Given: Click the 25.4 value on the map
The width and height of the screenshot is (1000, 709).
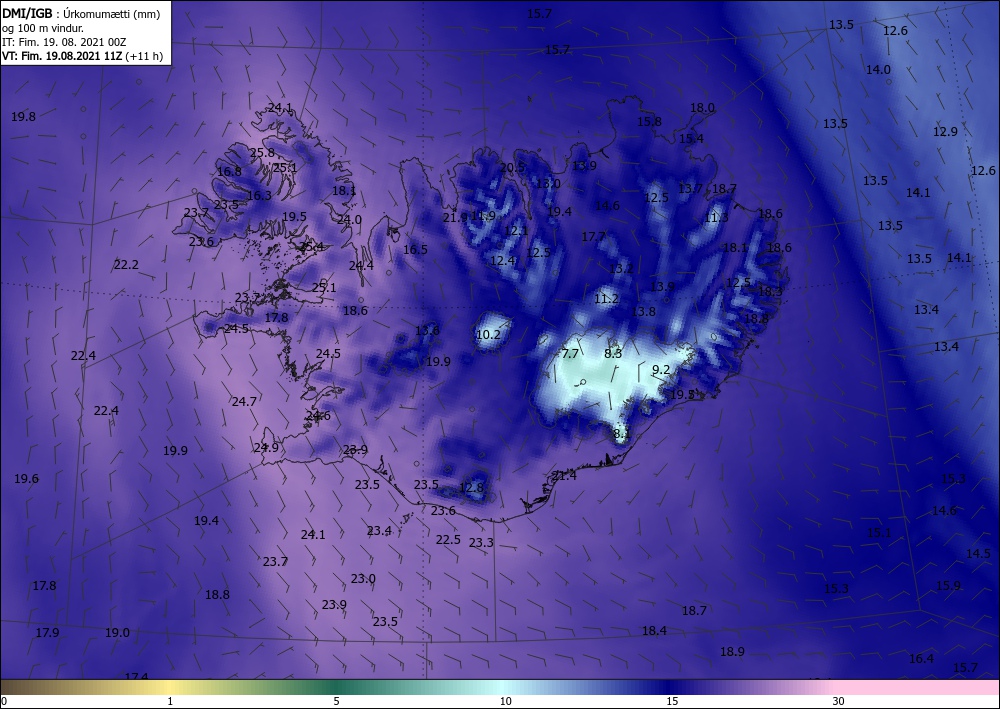Looking at the screenshot, I should pos(312,247).
